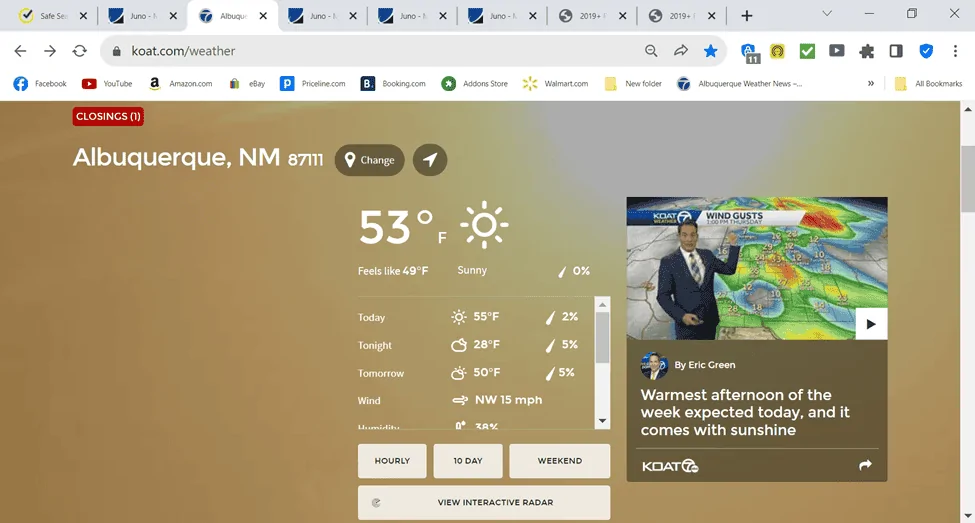
Task: Click Tonight's 28°F forecast row
Action: pos(469,345)
